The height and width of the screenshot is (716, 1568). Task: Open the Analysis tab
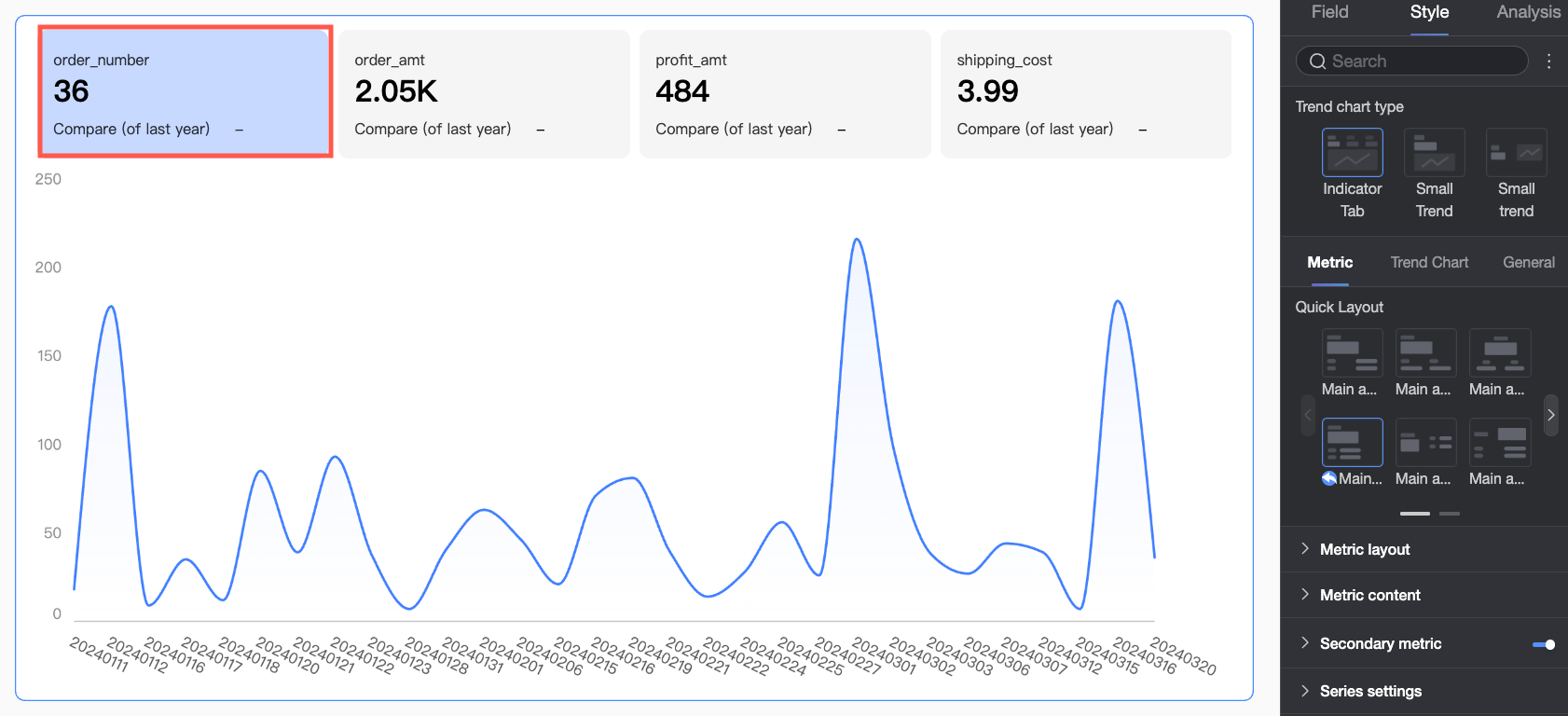tap(1528, 12)
